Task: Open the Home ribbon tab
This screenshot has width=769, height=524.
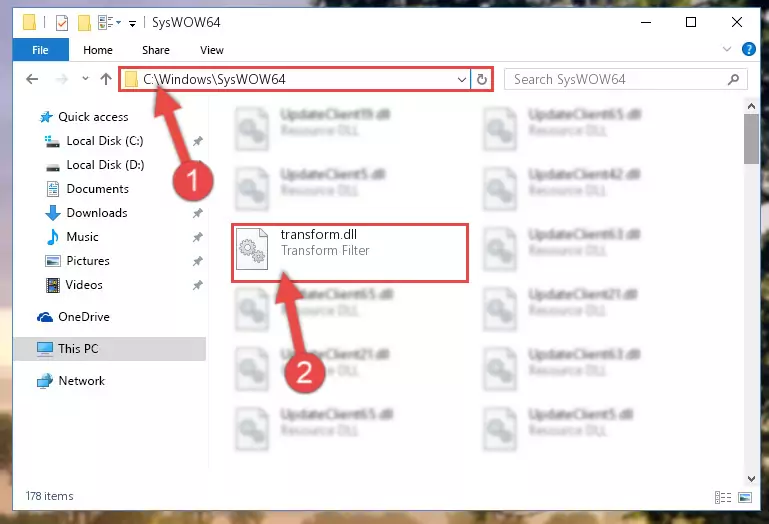Action: tap(98, 50)
